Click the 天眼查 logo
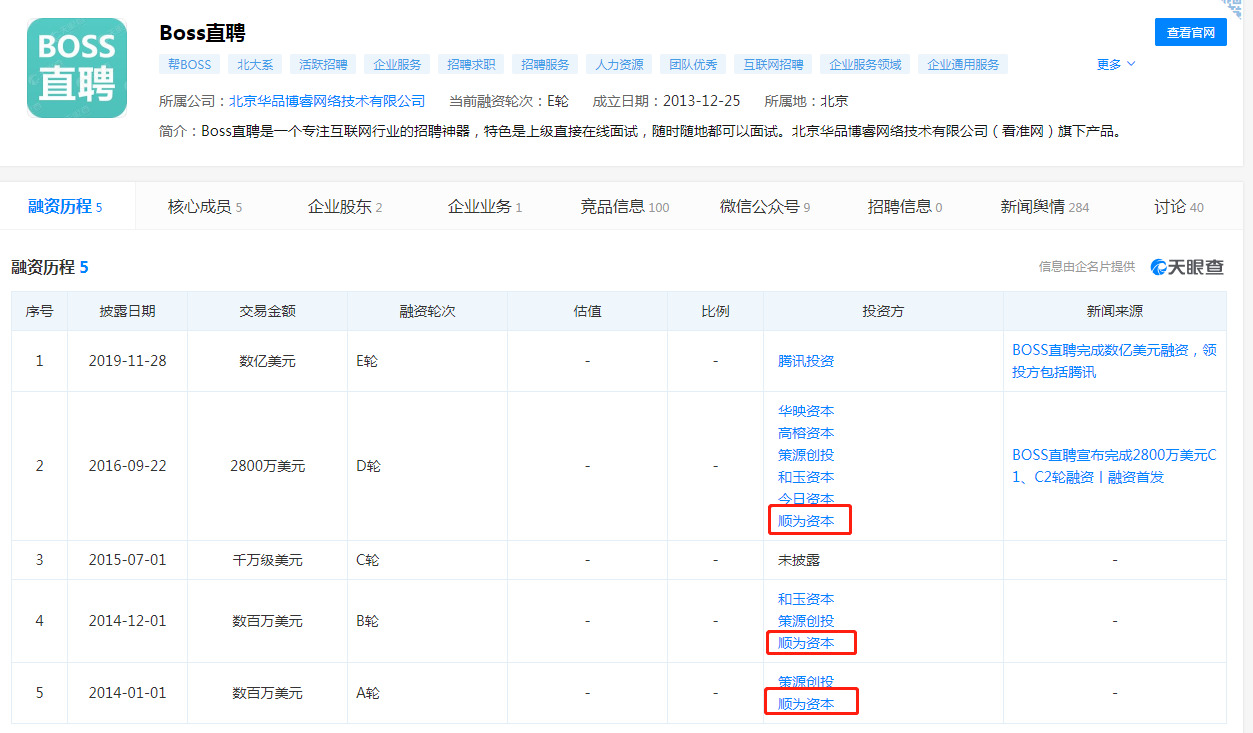 coord(1187,267)
